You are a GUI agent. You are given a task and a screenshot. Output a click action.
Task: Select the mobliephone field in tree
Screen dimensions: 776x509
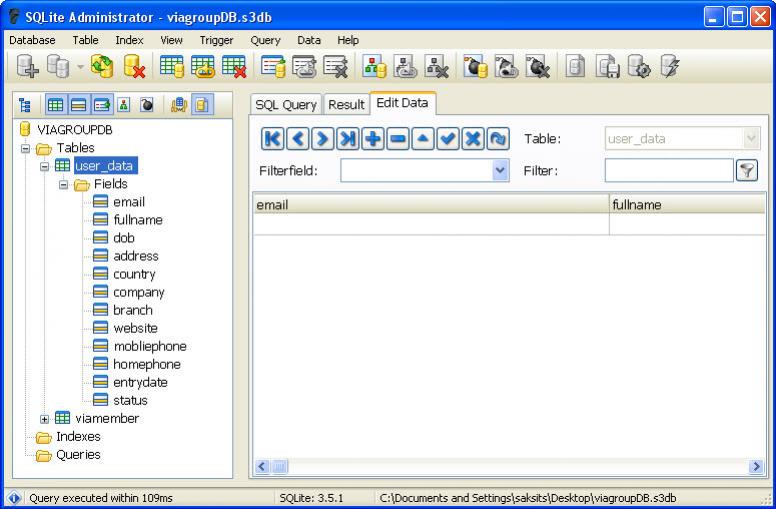149,346
